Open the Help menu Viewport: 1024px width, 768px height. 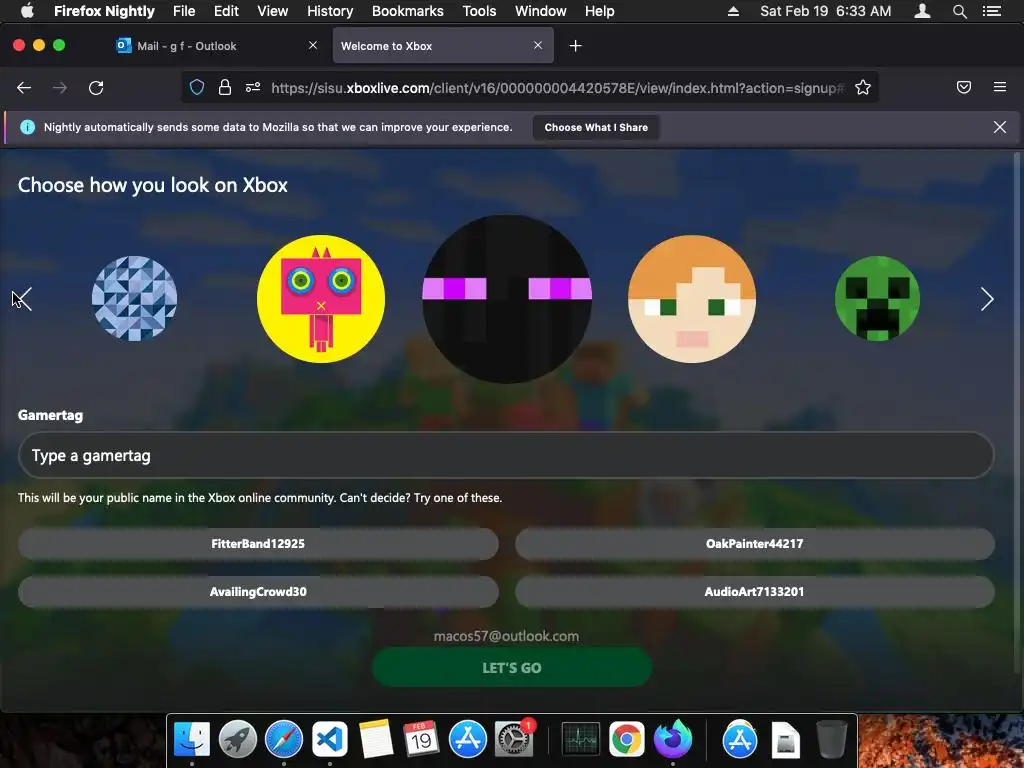tap(600, 11)
